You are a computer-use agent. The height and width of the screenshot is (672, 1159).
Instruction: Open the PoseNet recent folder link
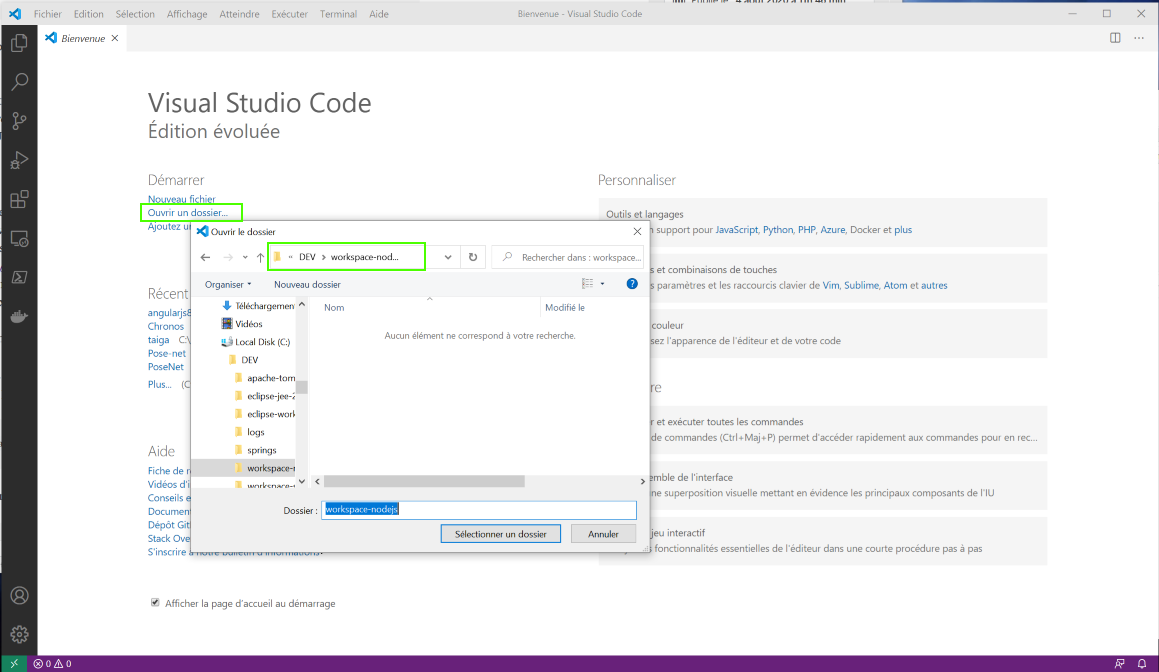[166, 367]
